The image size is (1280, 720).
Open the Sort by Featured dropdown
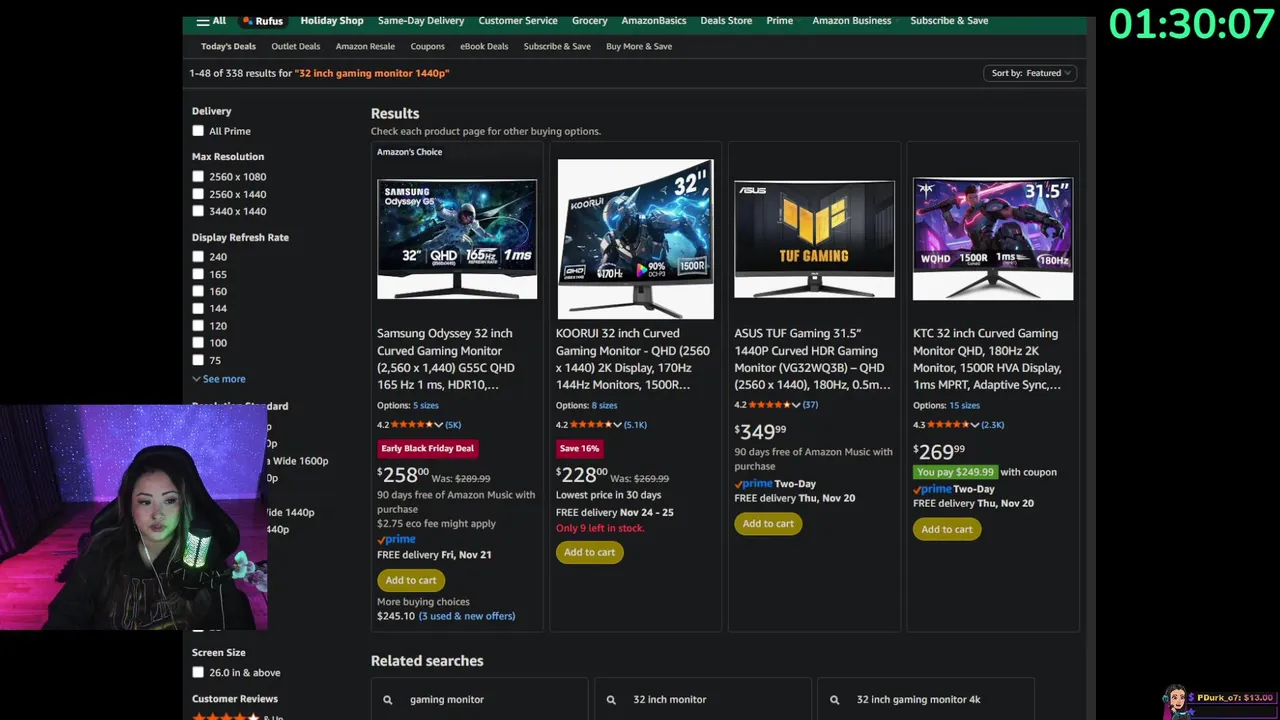pos(1030,73)
